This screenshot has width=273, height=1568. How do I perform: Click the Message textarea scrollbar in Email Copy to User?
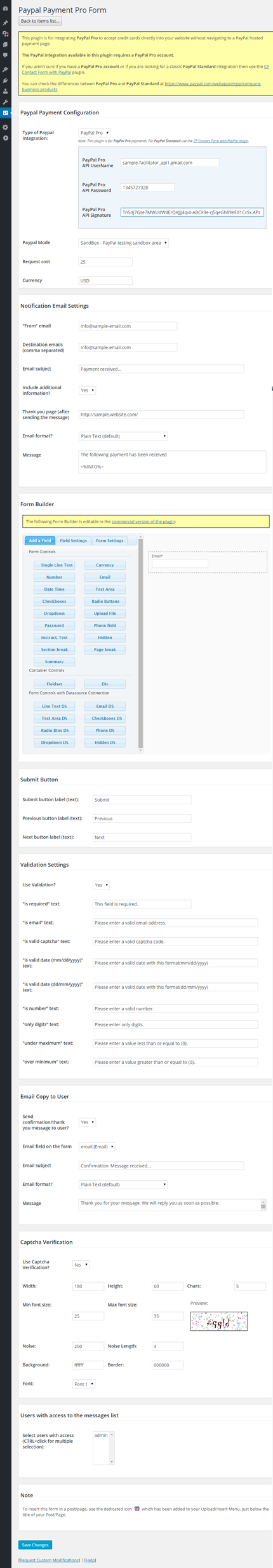pyautogui.click(x=263, y=1204)
